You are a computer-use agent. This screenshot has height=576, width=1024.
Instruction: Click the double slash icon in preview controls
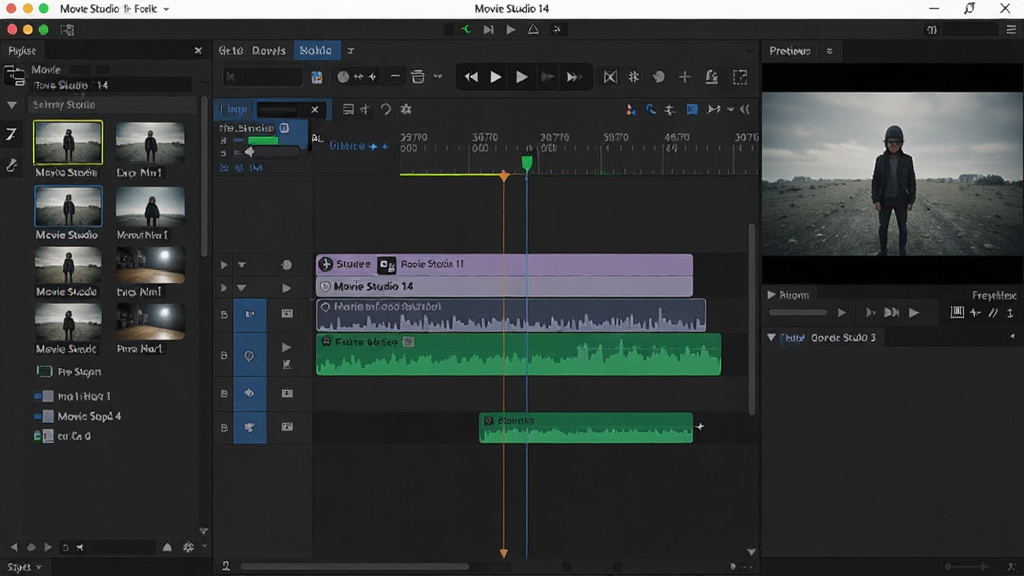[x=993, y=313]
